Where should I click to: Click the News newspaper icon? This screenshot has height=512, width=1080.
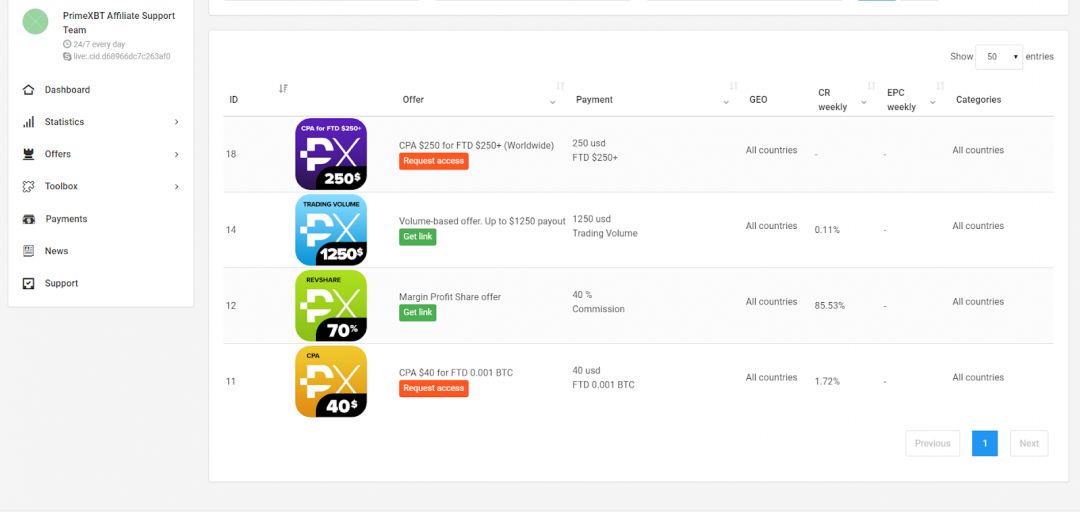coord(28,251)
